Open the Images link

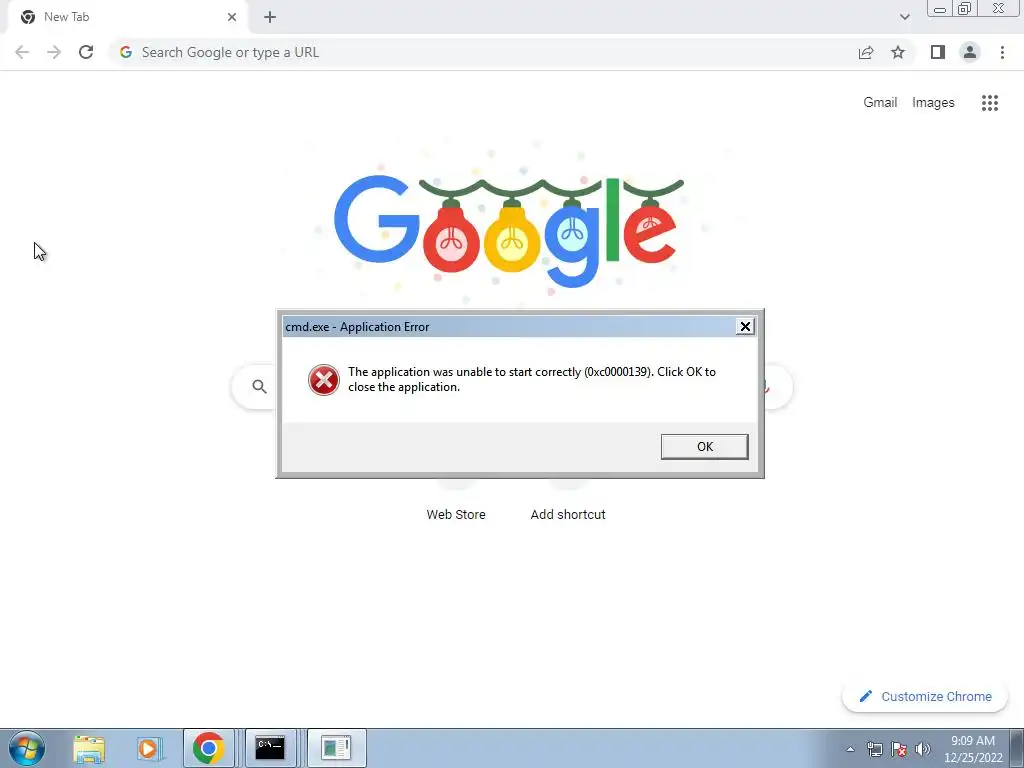(x=933, y=103)
